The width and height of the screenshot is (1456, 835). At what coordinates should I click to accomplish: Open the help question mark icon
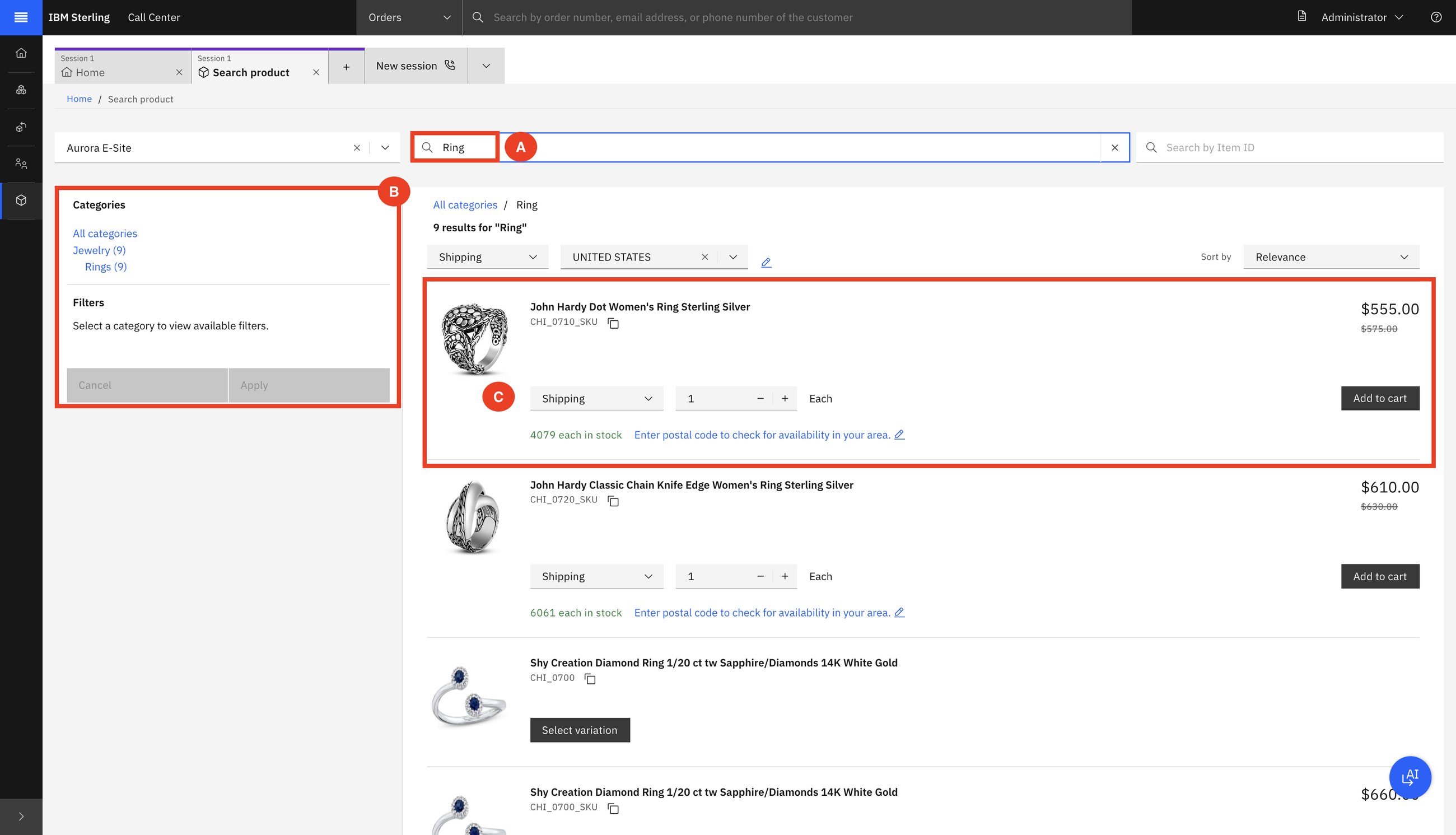coord(1436,17)
